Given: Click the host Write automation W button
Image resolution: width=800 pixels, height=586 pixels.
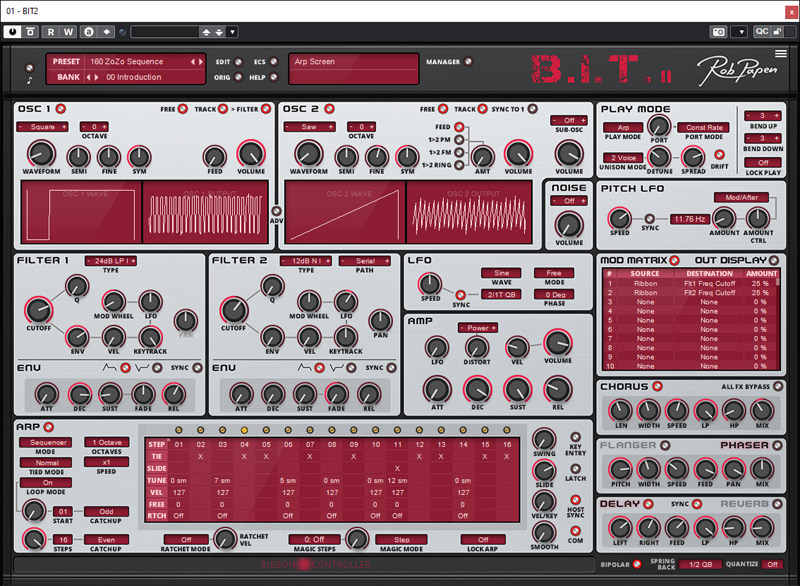Looking at the screenshot, I should [70, 32].
